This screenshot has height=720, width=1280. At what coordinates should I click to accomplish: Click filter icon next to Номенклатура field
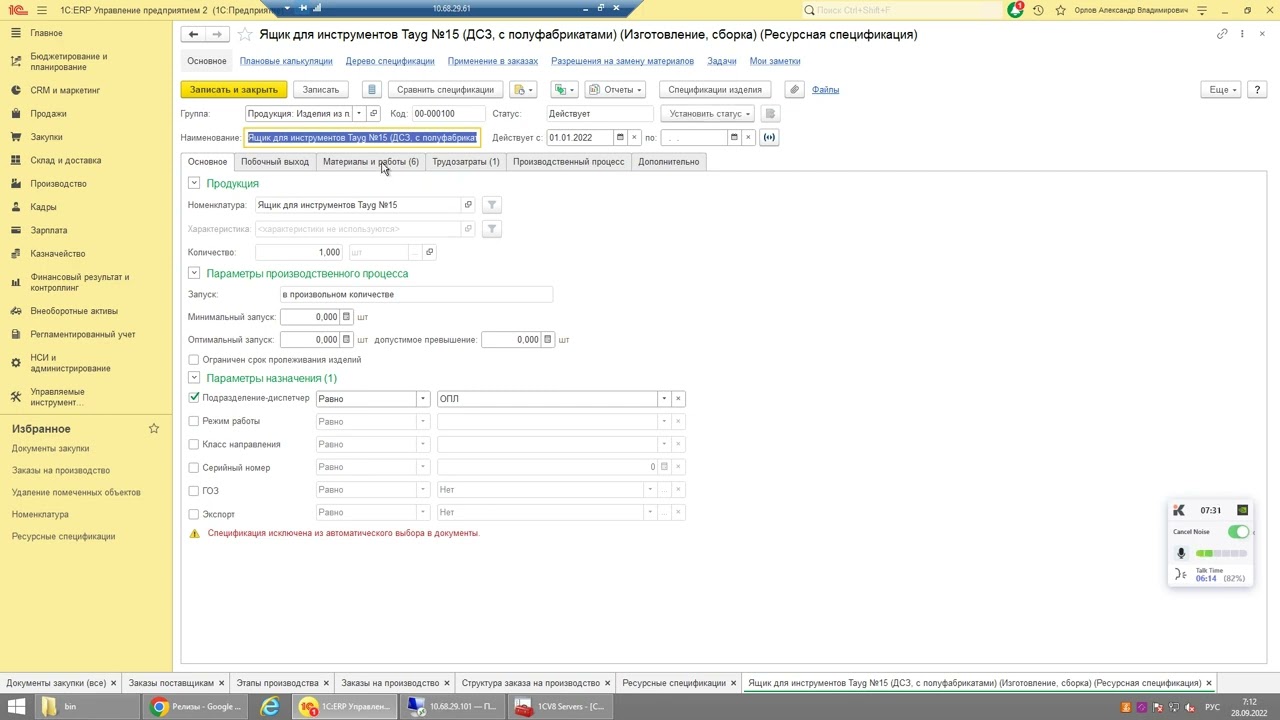point(491,205)
